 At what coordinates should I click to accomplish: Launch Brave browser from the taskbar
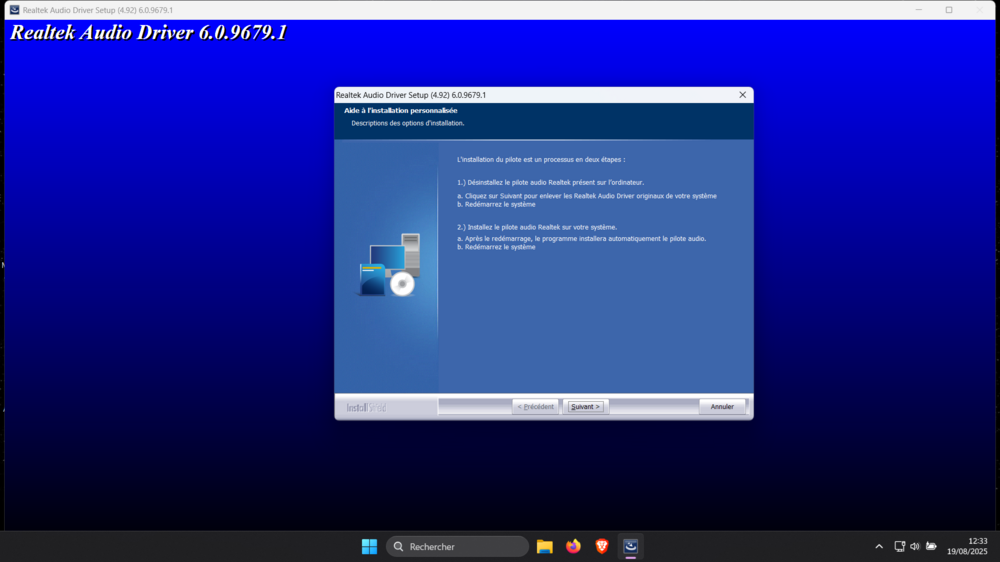tap(602, 546)
